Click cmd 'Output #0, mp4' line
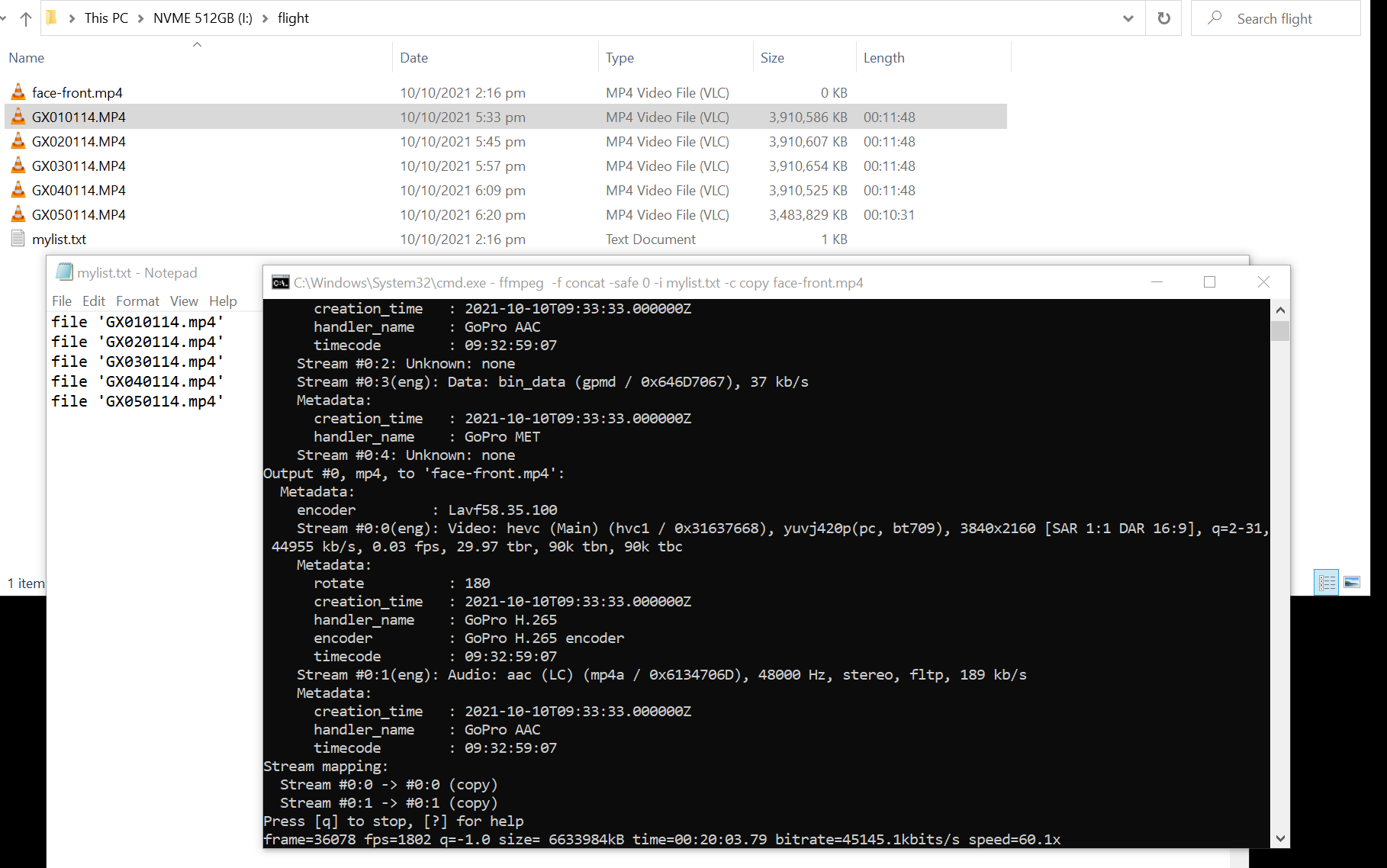The image size is (1387, 868). (414, 473)
